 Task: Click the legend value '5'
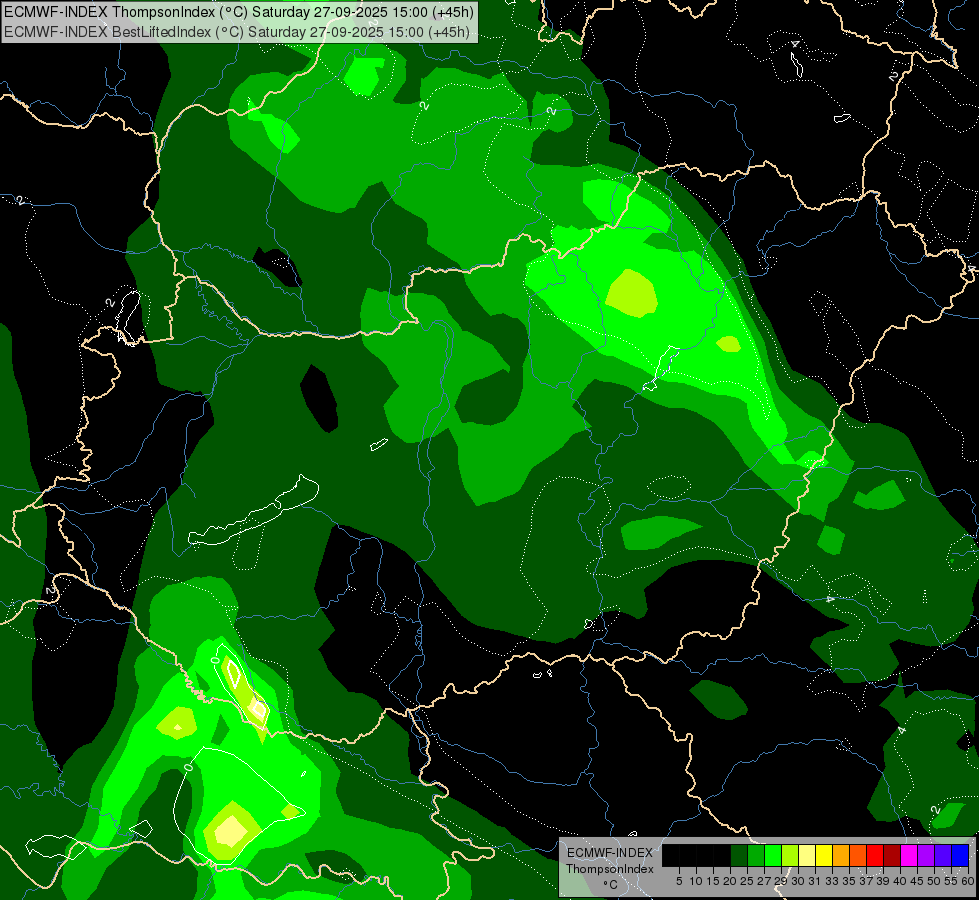[679, 881]
